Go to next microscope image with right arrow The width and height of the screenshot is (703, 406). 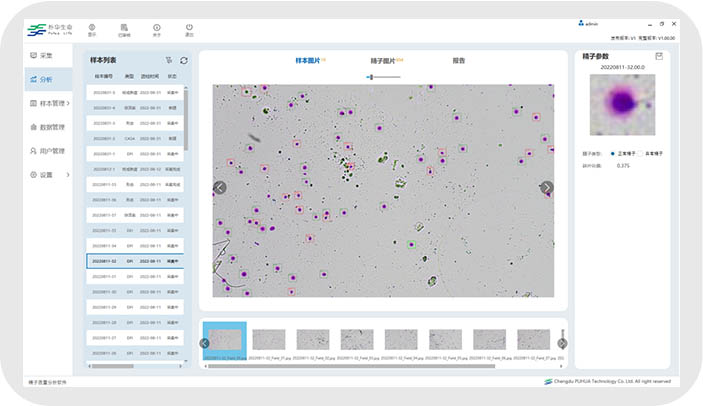pos(546,187)
